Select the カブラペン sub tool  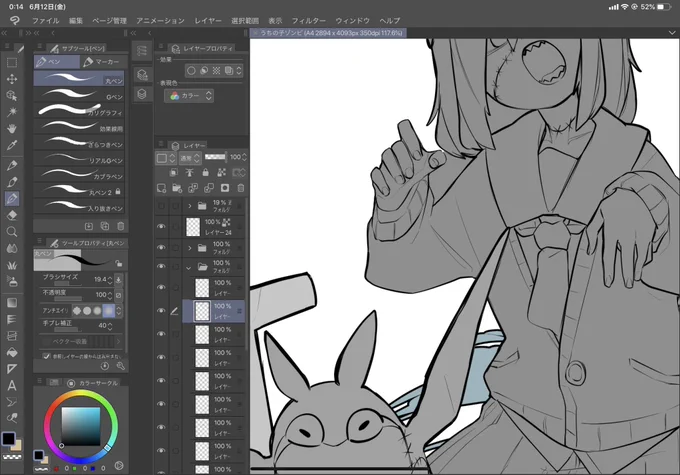[x=79, y=174]
